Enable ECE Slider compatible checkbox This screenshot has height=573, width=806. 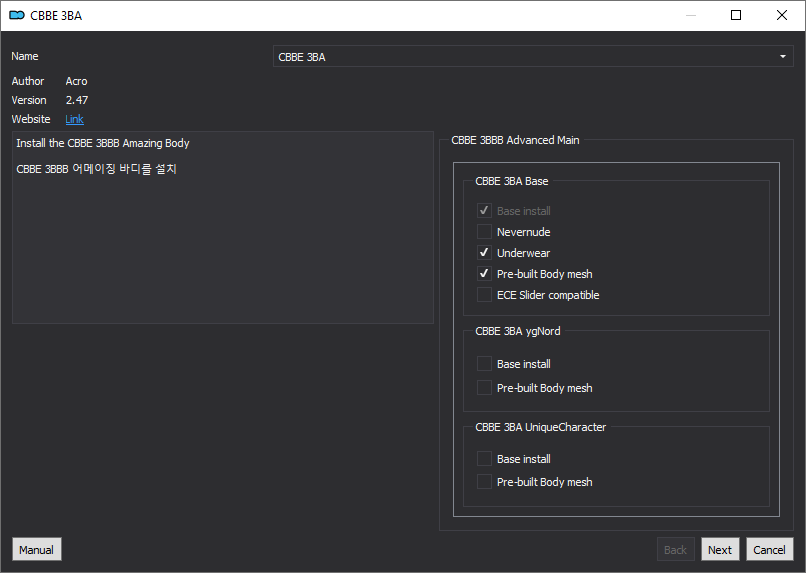tap(484, 295)
